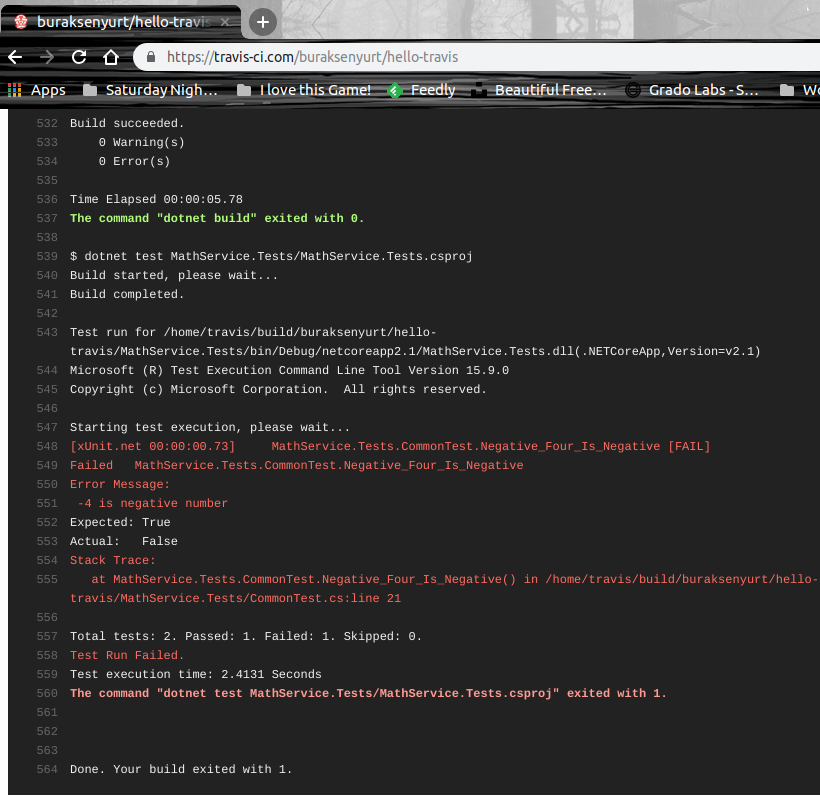This screenshot has width=820, height=796.
Task: Click the browser forward arrow
Action: [x=47, y=57]
